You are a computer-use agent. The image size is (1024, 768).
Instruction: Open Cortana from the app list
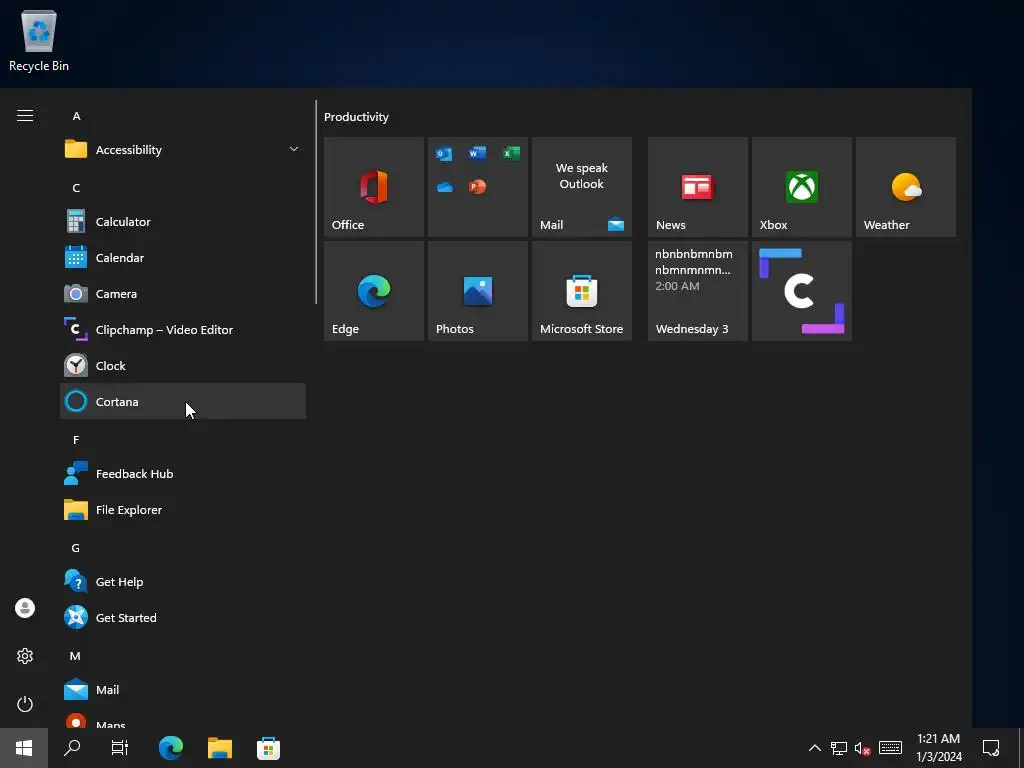(183, 401)
